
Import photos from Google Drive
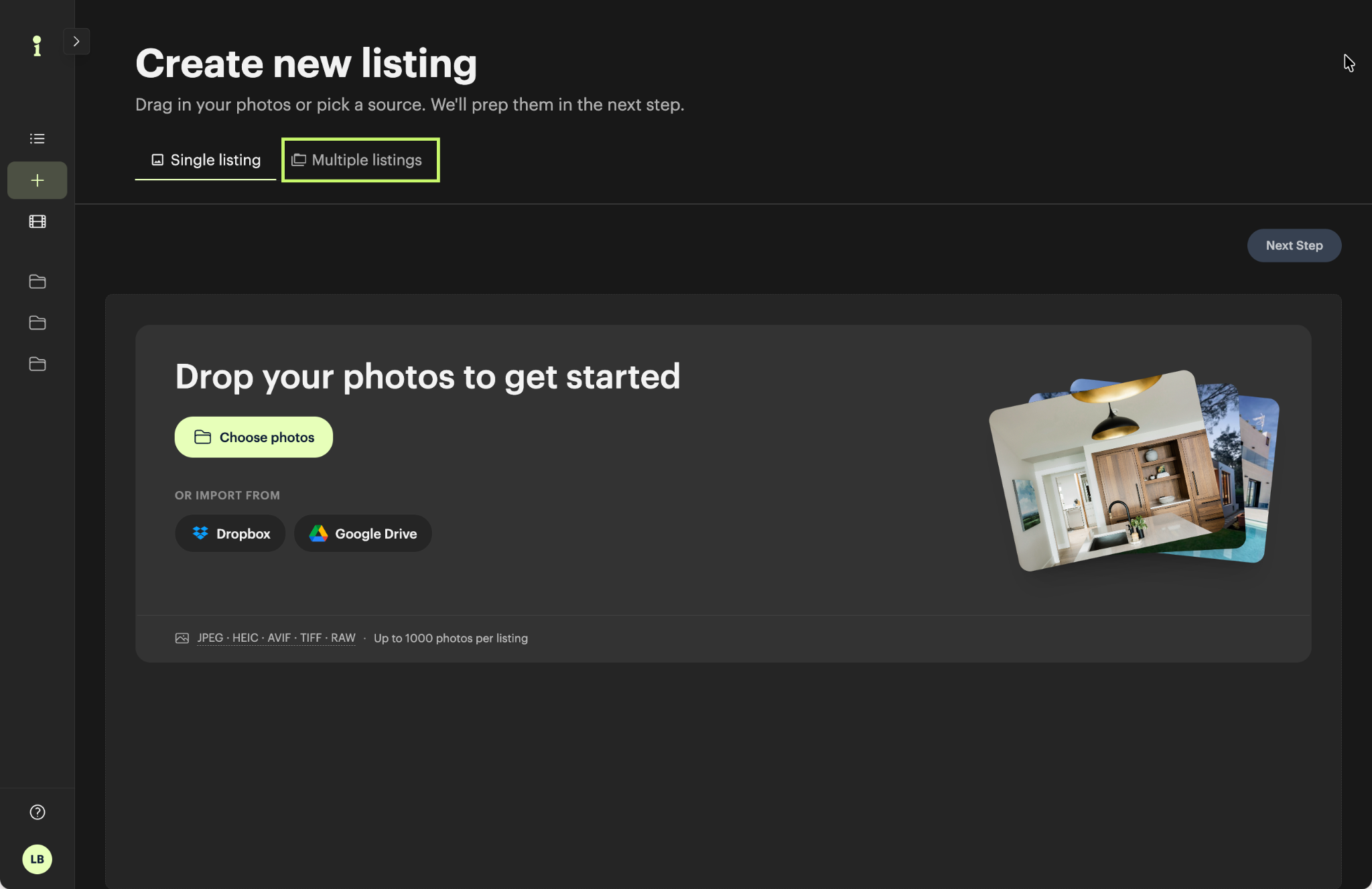363,533
